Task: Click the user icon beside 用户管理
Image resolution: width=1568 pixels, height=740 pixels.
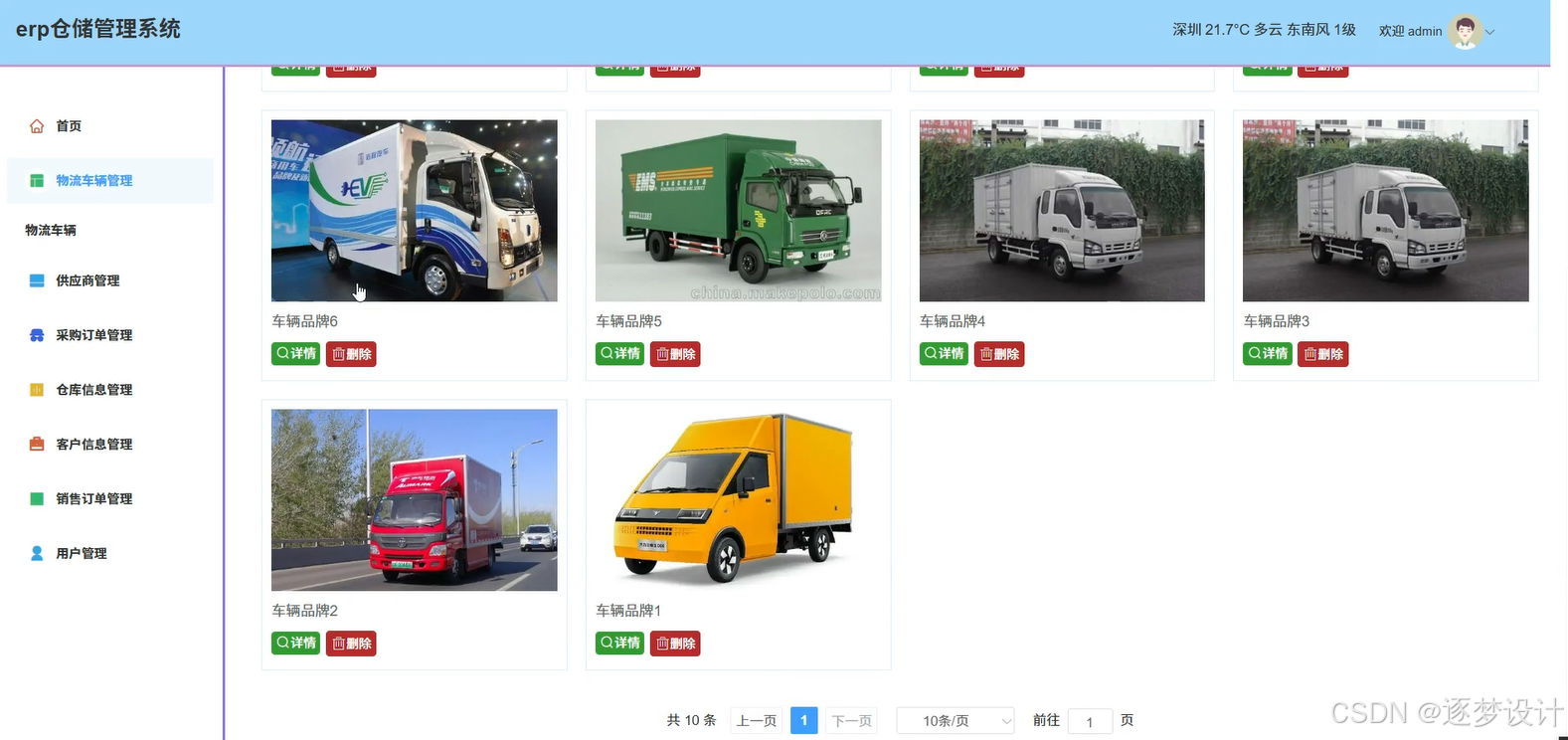Action: 37,554
